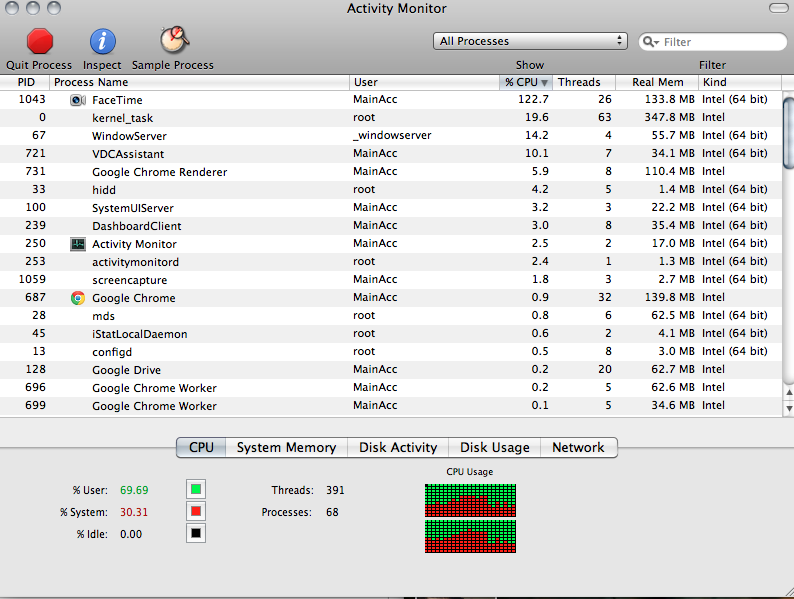794x599 pixels.
Task: Select the hidd process row
Action: (x=391, y=189)
